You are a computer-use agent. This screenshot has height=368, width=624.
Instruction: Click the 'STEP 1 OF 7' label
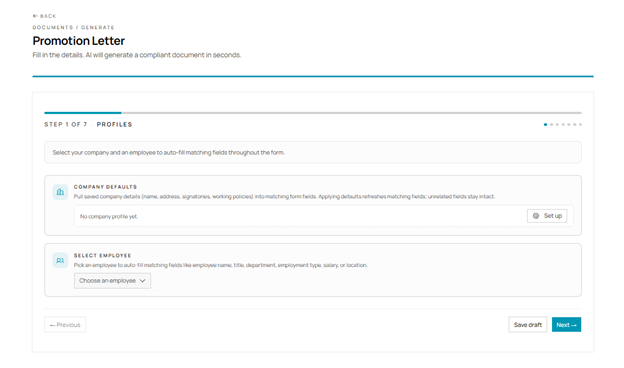pyautogui.click(x=66, y=125)
